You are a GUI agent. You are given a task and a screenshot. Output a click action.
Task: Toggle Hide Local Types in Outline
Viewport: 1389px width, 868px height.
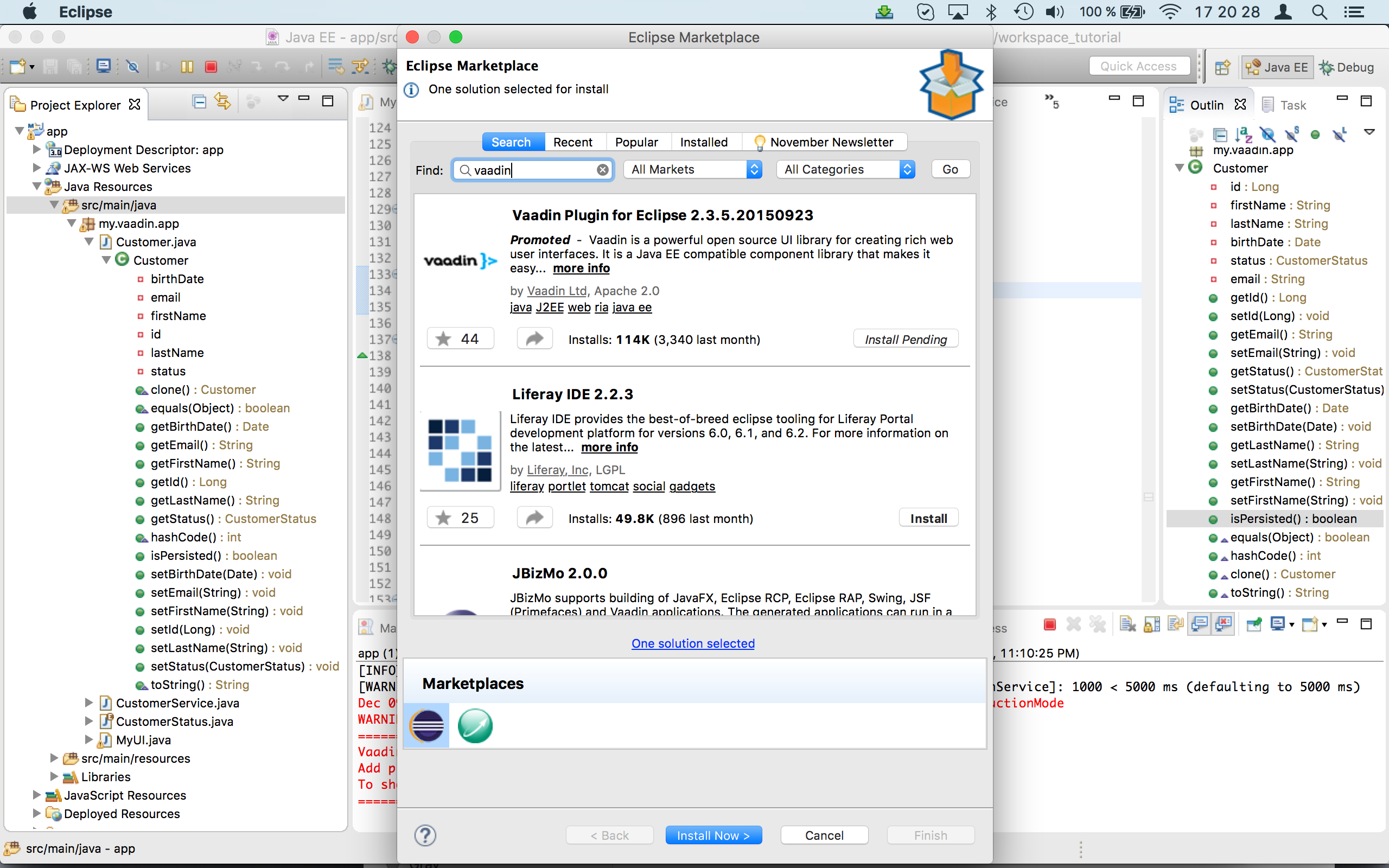(x=1339, y=135)
